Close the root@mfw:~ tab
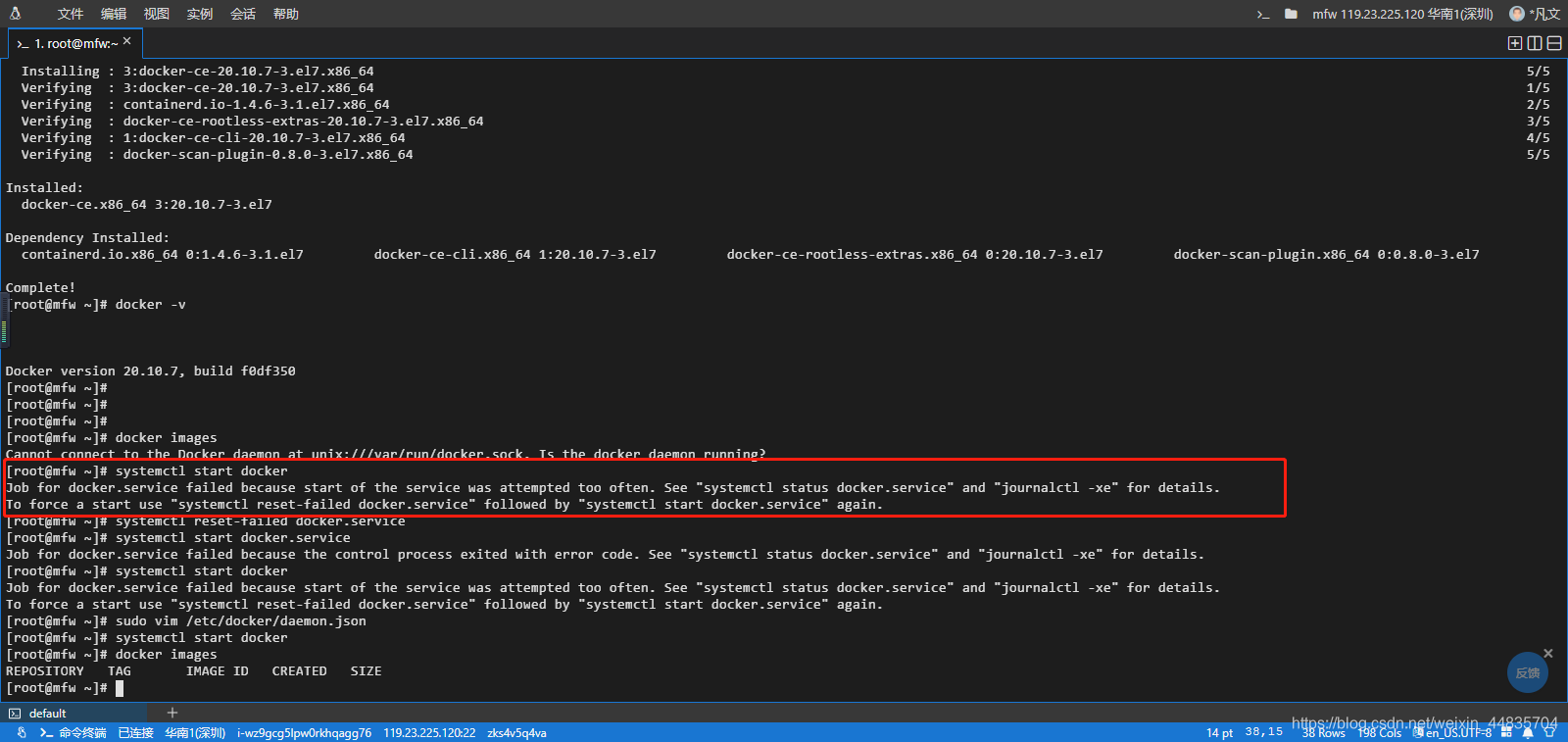Screen dimensions: 1568x742 point(127,41)
